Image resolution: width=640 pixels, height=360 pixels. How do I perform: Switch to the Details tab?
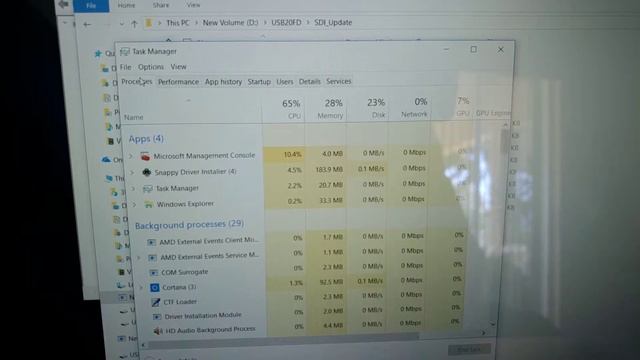pos(309,82)
